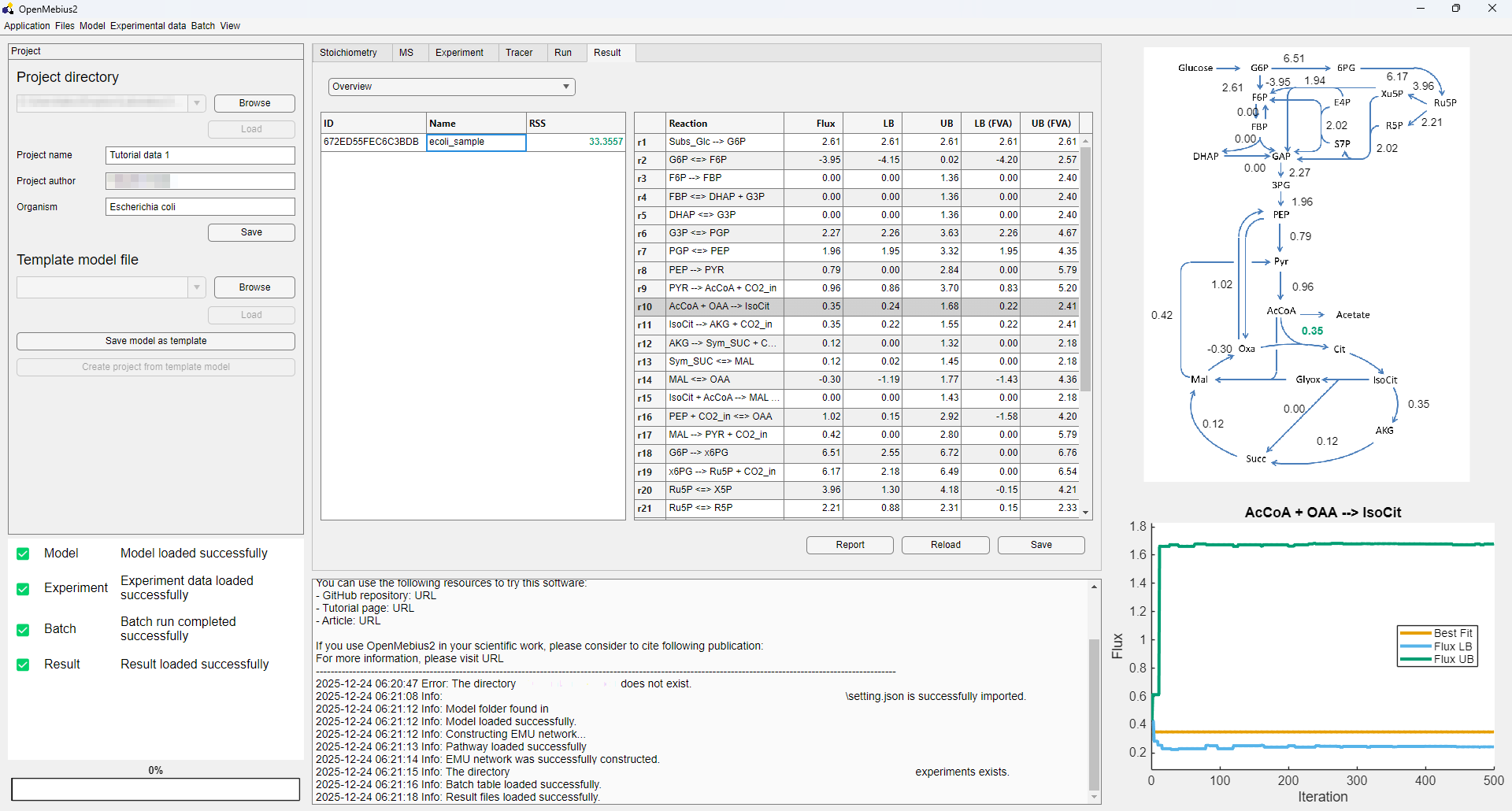Toggle the Result status checkbox
This screenshot has width=1512, height=811.
(x=23, y=665)
